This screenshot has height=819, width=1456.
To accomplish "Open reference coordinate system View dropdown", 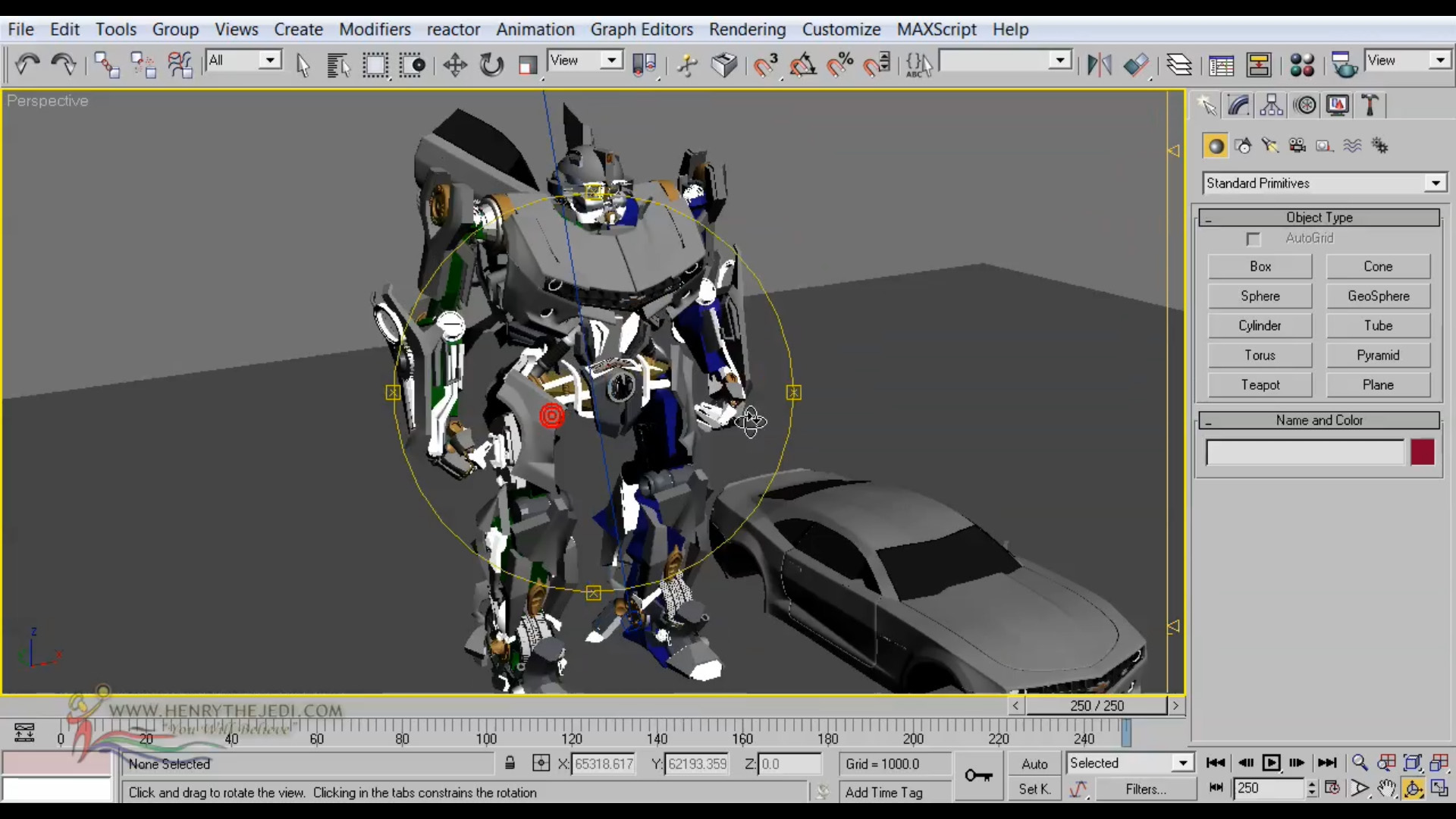I will tap(585, 61).
